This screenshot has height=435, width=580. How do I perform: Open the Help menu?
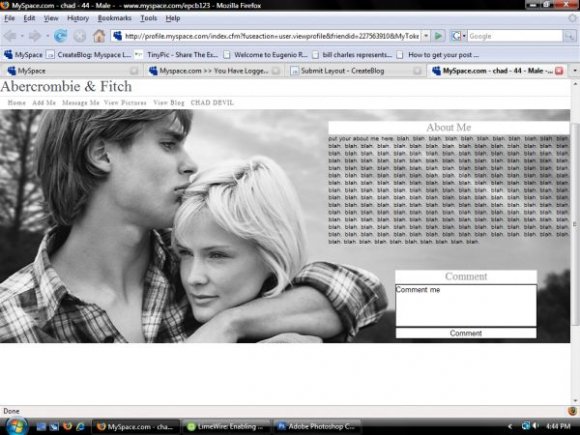[x=173, y=18]
